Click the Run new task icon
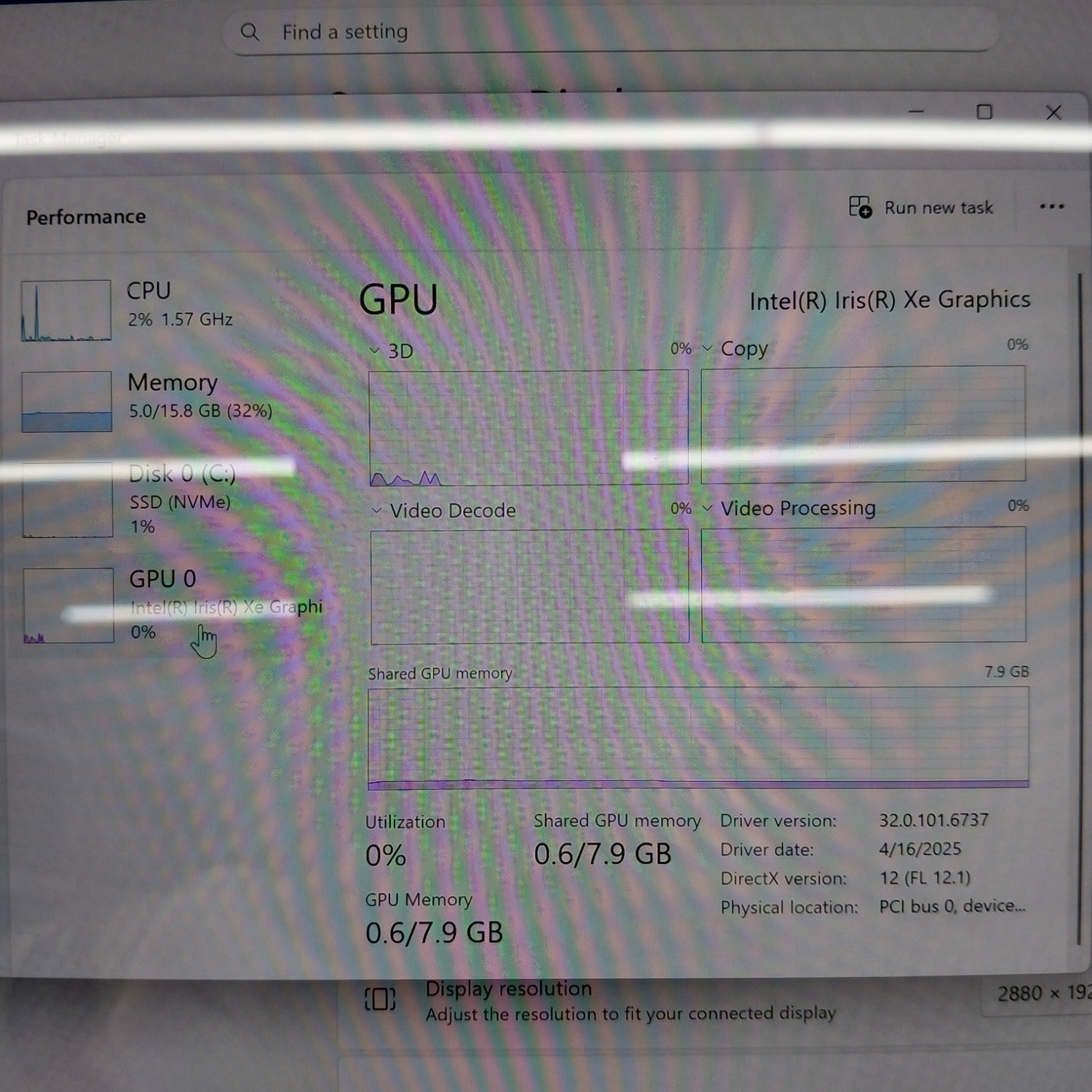This screenshot has width=1092, height=1092. click(x=859, y=207)
